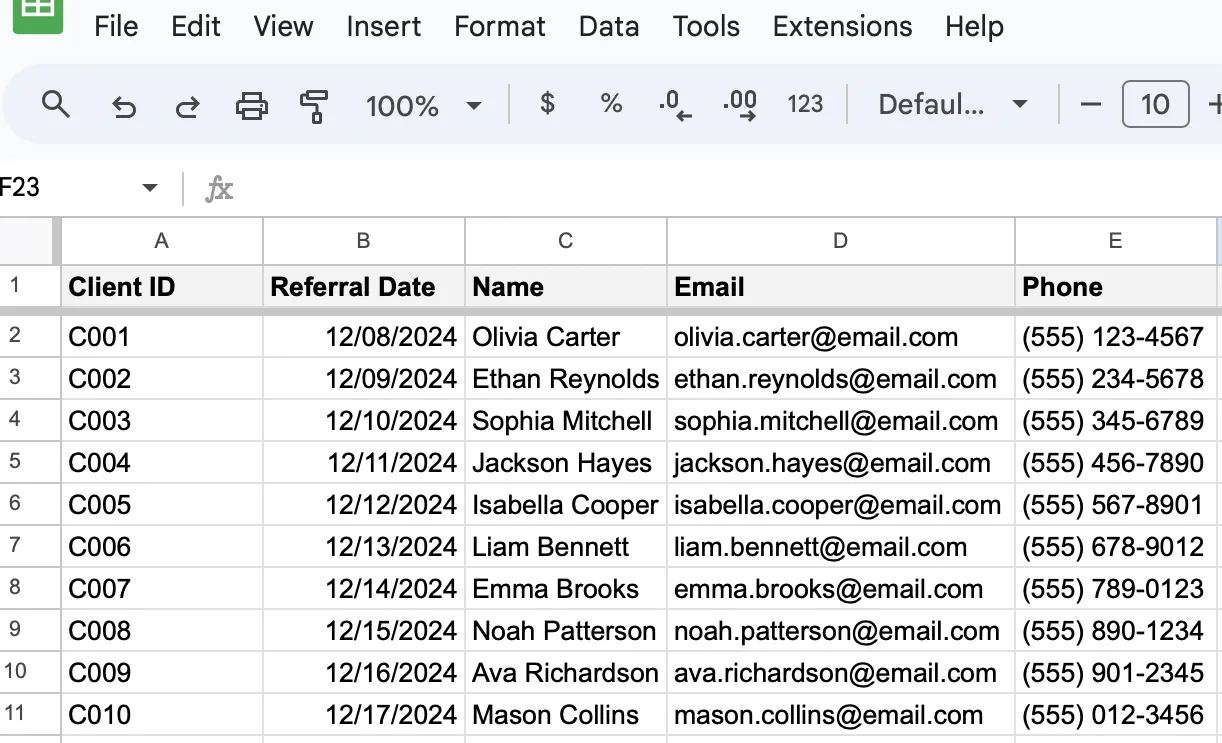Open the Default font dropdown

point(953,104)
